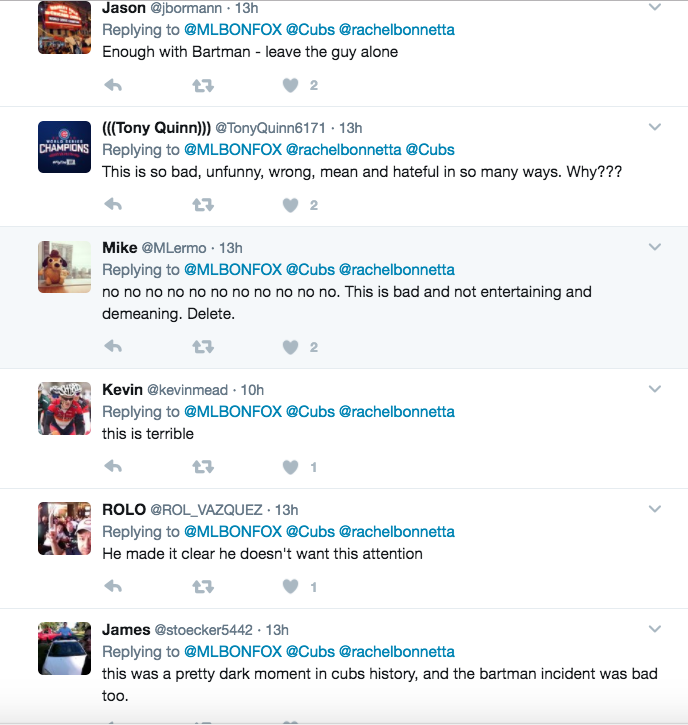The image size is (688, 725).
Task: Open @rachelbonnetta mention in Kevin's tweet
Action: pos(396,412)
